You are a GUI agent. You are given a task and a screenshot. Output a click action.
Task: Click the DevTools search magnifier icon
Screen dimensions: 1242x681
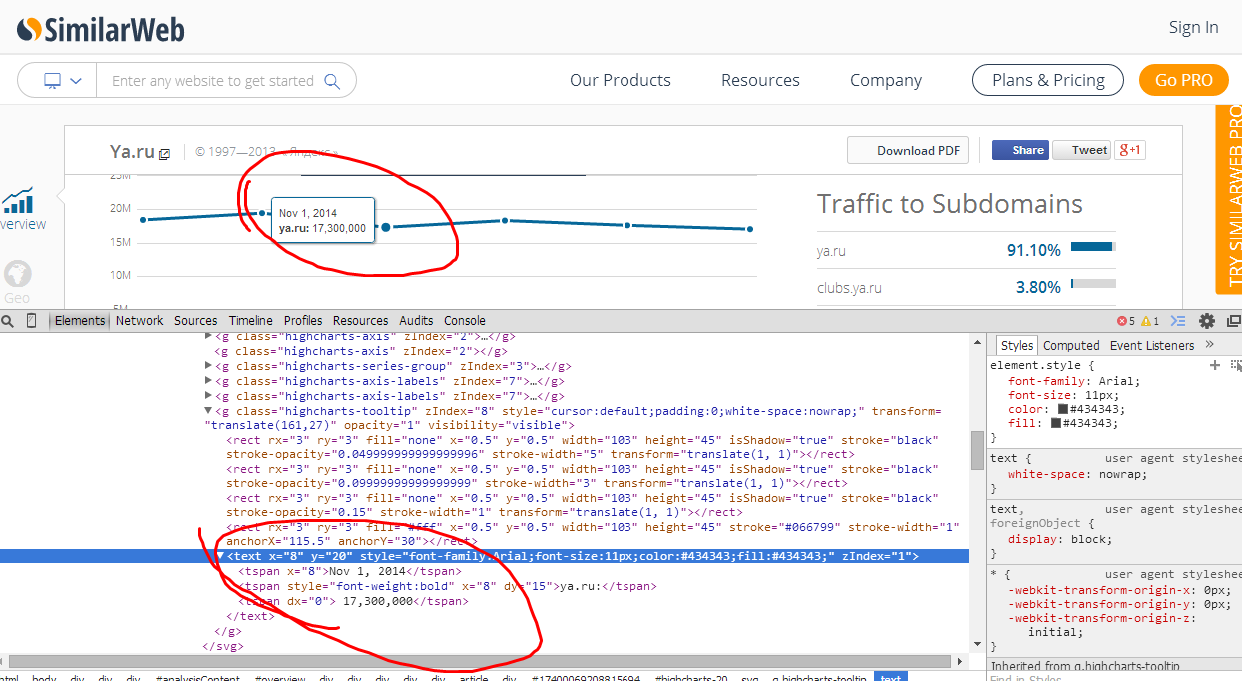click(8, 321)
